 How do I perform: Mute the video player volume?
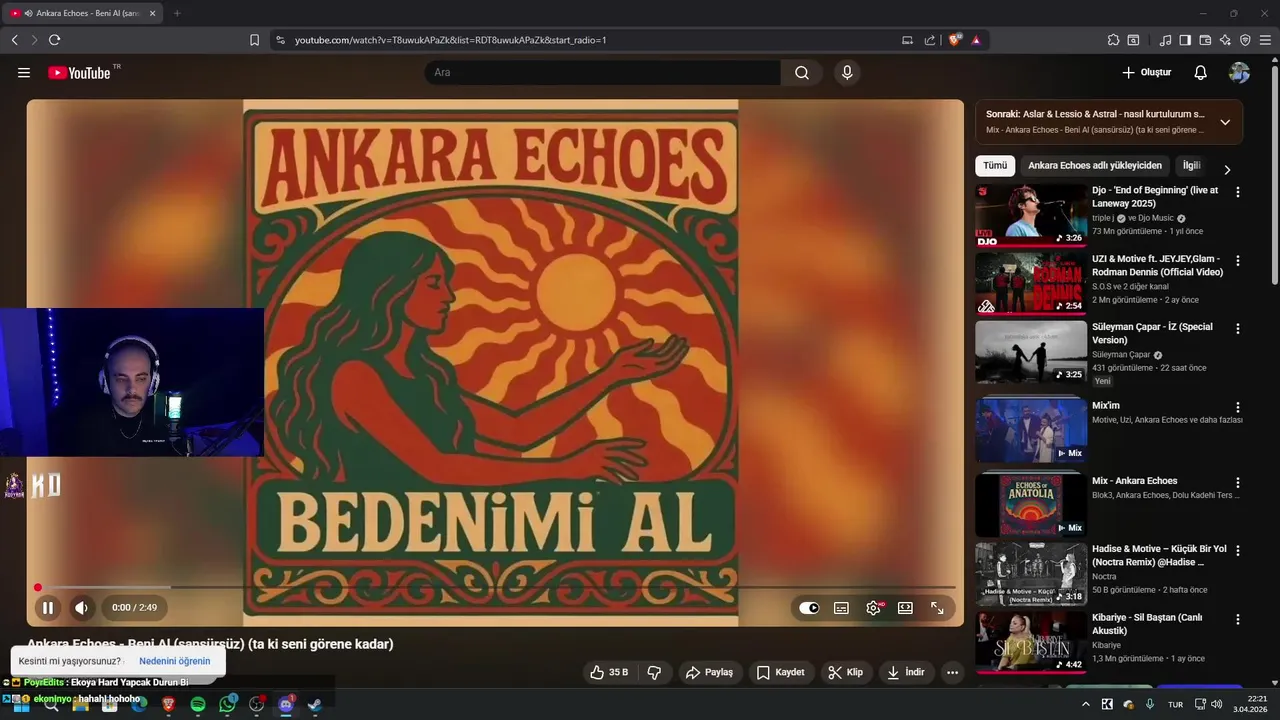coord(82,607)
